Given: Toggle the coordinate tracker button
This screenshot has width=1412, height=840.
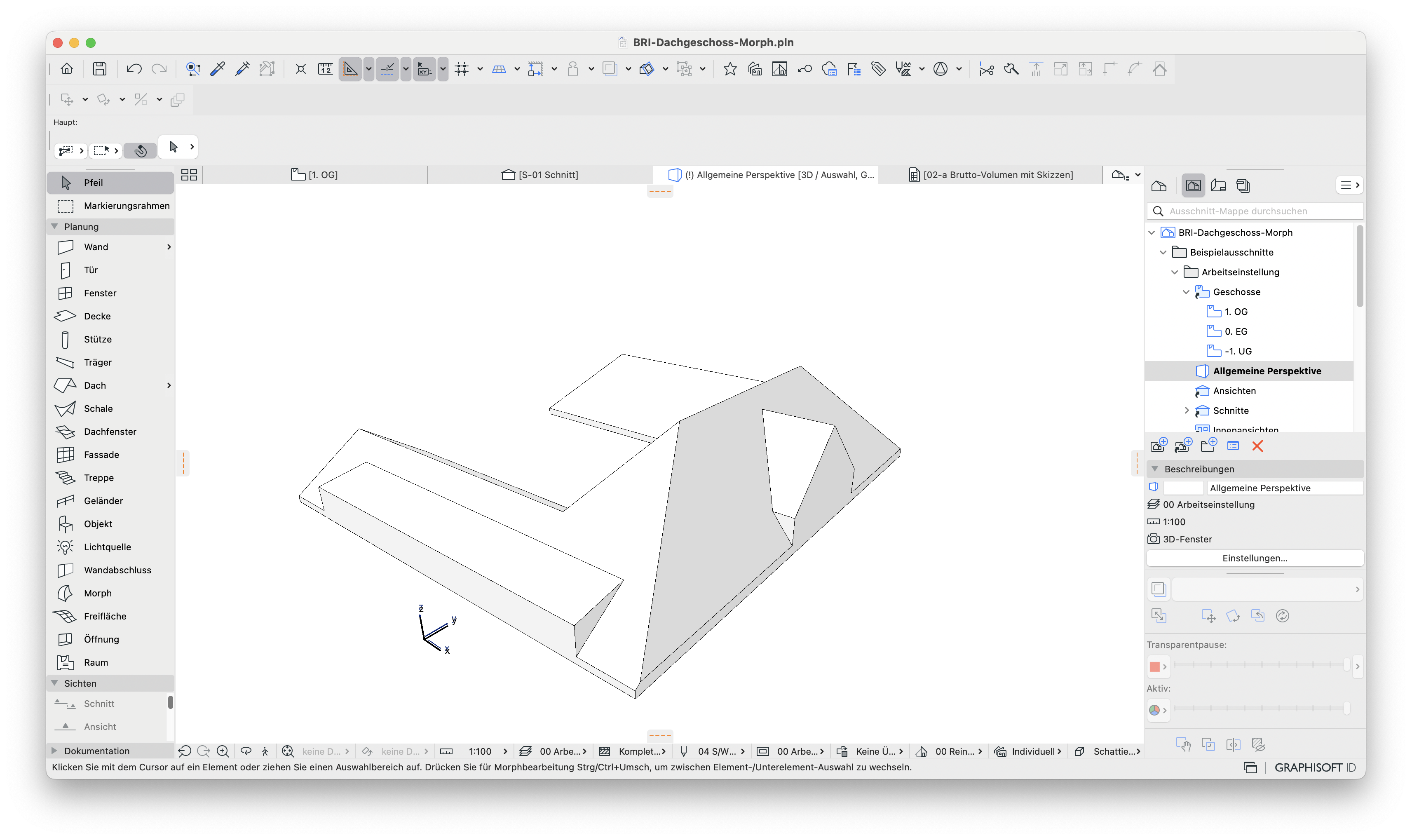Looking at the screenshot, I should (424, 69).
